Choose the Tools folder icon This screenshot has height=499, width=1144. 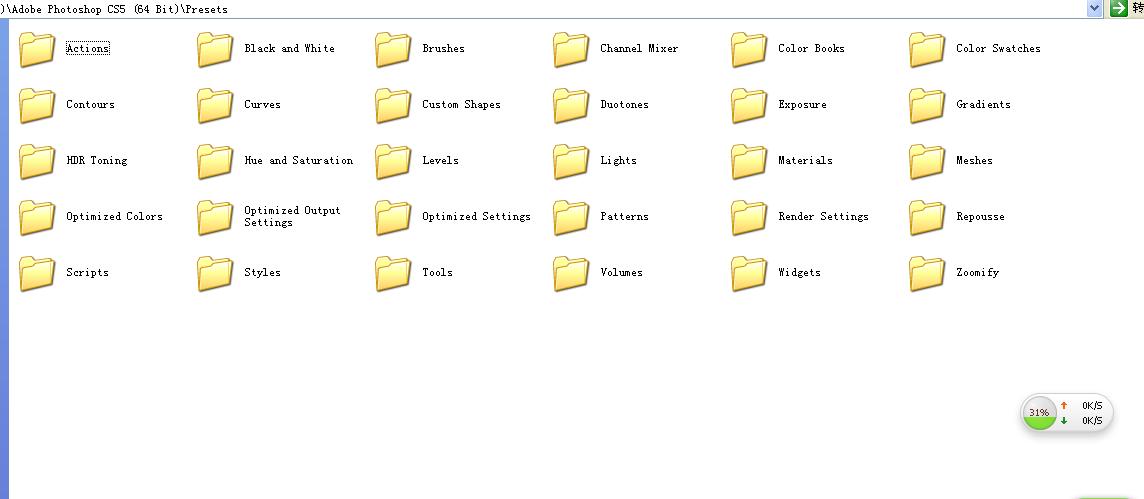click(393, 274)
